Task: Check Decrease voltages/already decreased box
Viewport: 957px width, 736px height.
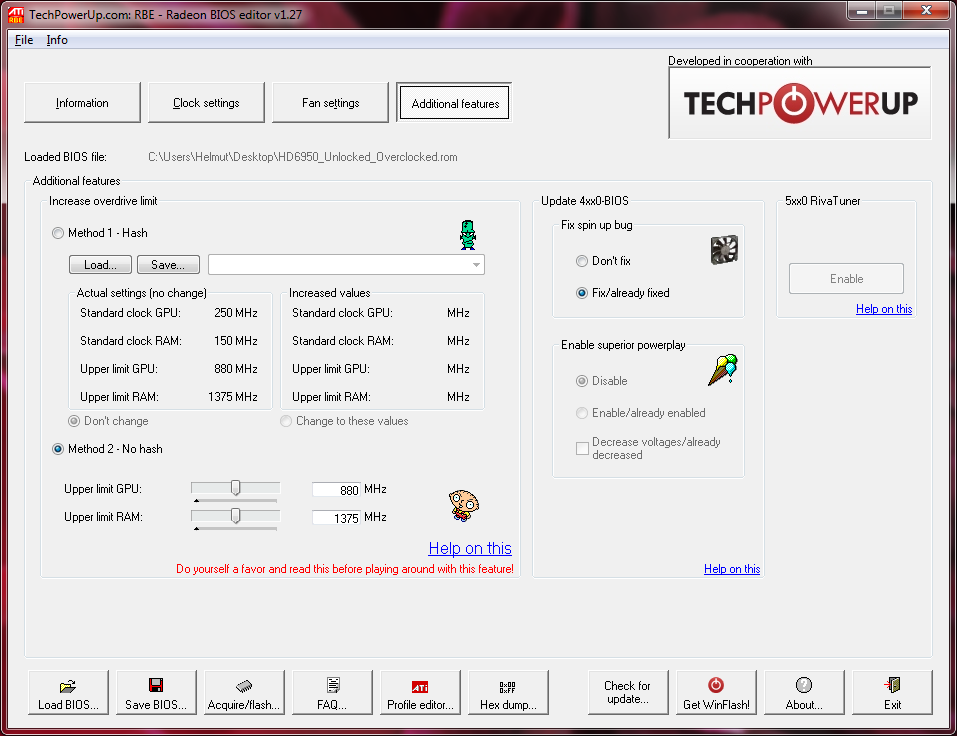Action: [582, 449]
